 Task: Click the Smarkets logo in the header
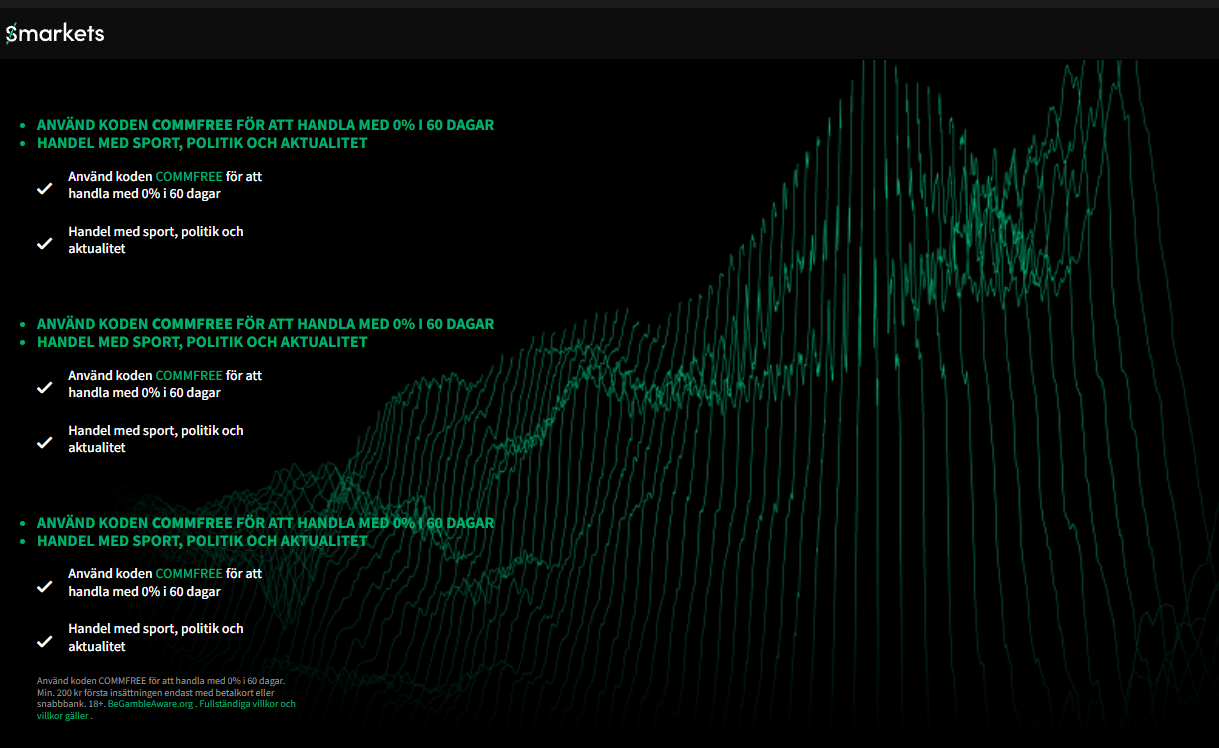[x=55, y=34]
